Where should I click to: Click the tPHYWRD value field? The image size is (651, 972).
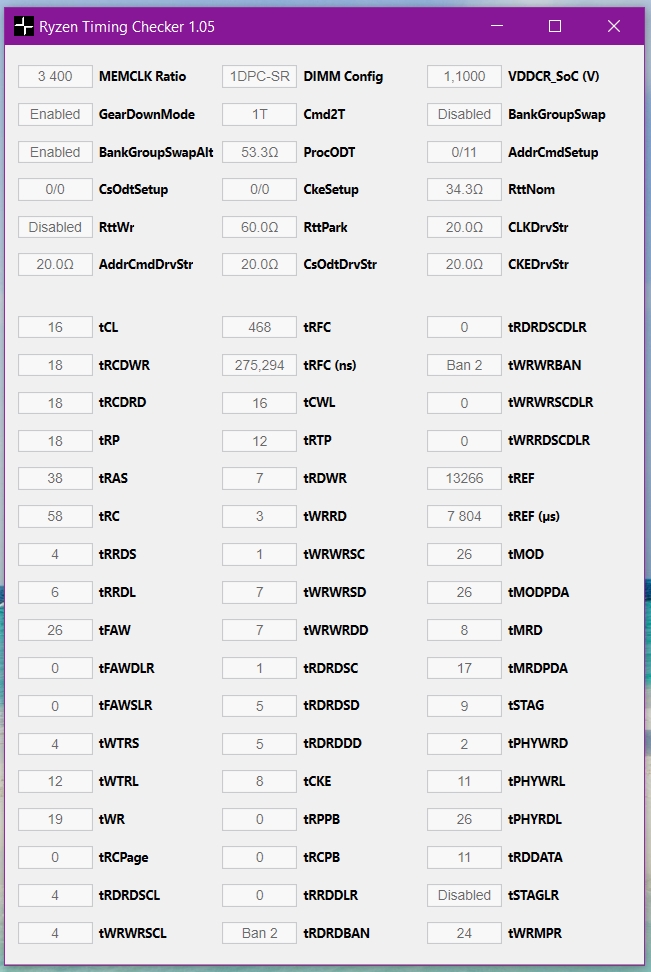pyautogui.click(x=464, y=743)
